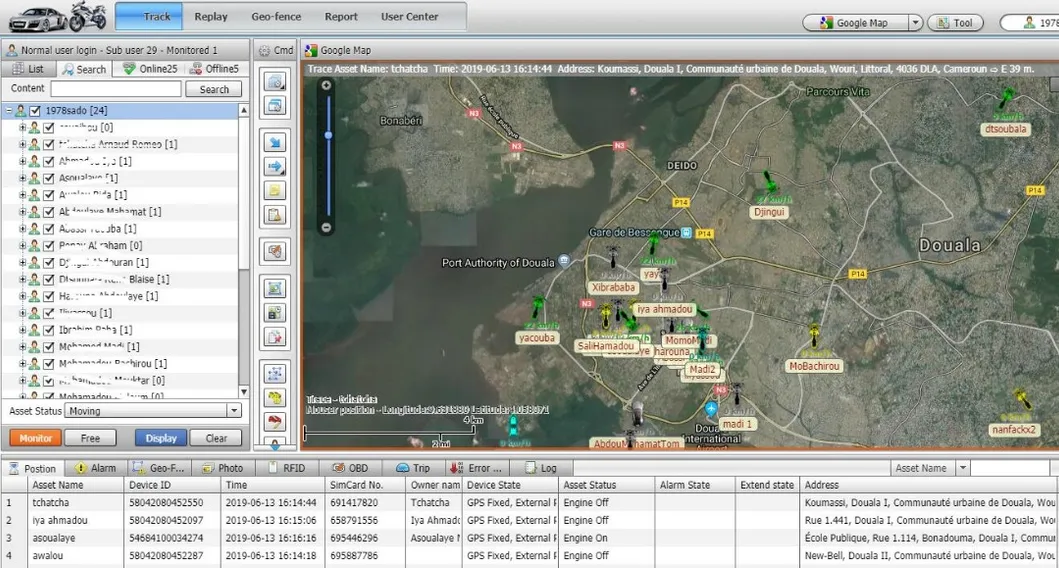
Task: Toggle checkbox for Mohamed Madi [1]
Action: pyautogui.click(x=49, y=346)
